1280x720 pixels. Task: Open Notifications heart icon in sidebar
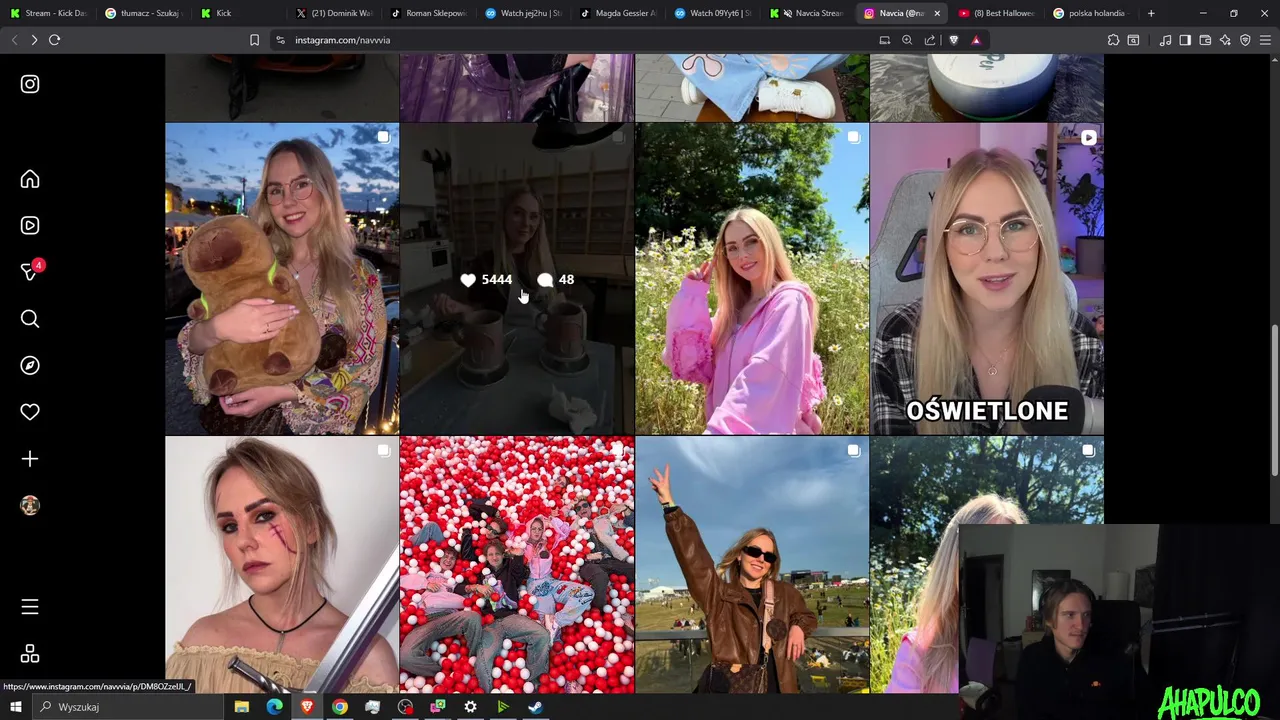pyautogui.click(x=30, y=412)
